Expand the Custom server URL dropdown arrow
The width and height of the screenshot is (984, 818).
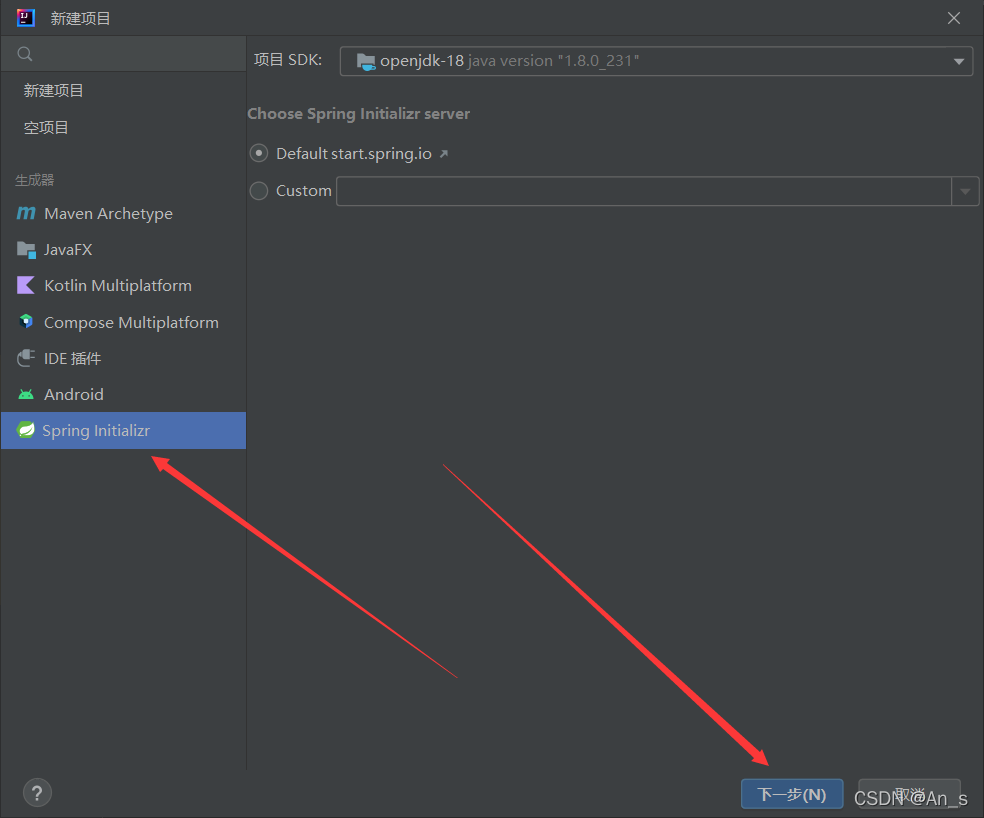point(965,191)
